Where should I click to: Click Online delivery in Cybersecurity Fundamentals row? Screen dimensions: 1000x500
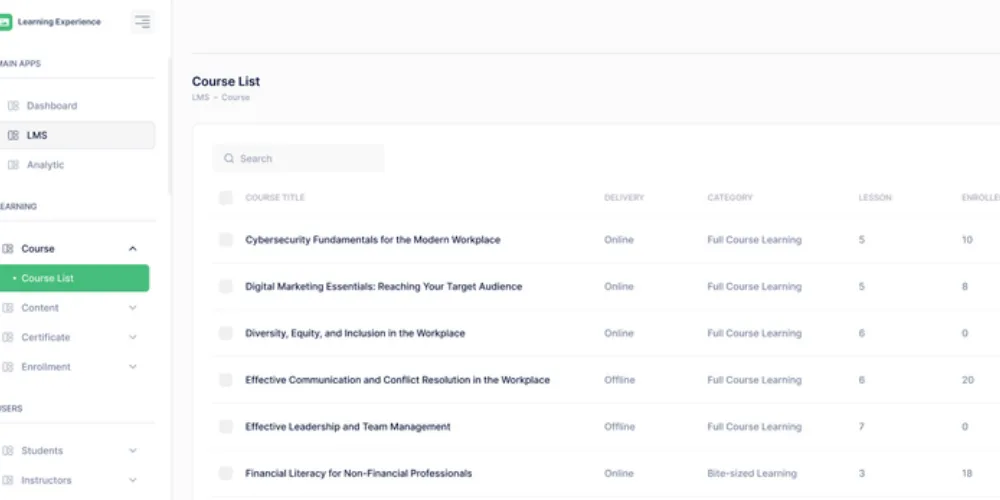tap(619, 240)
